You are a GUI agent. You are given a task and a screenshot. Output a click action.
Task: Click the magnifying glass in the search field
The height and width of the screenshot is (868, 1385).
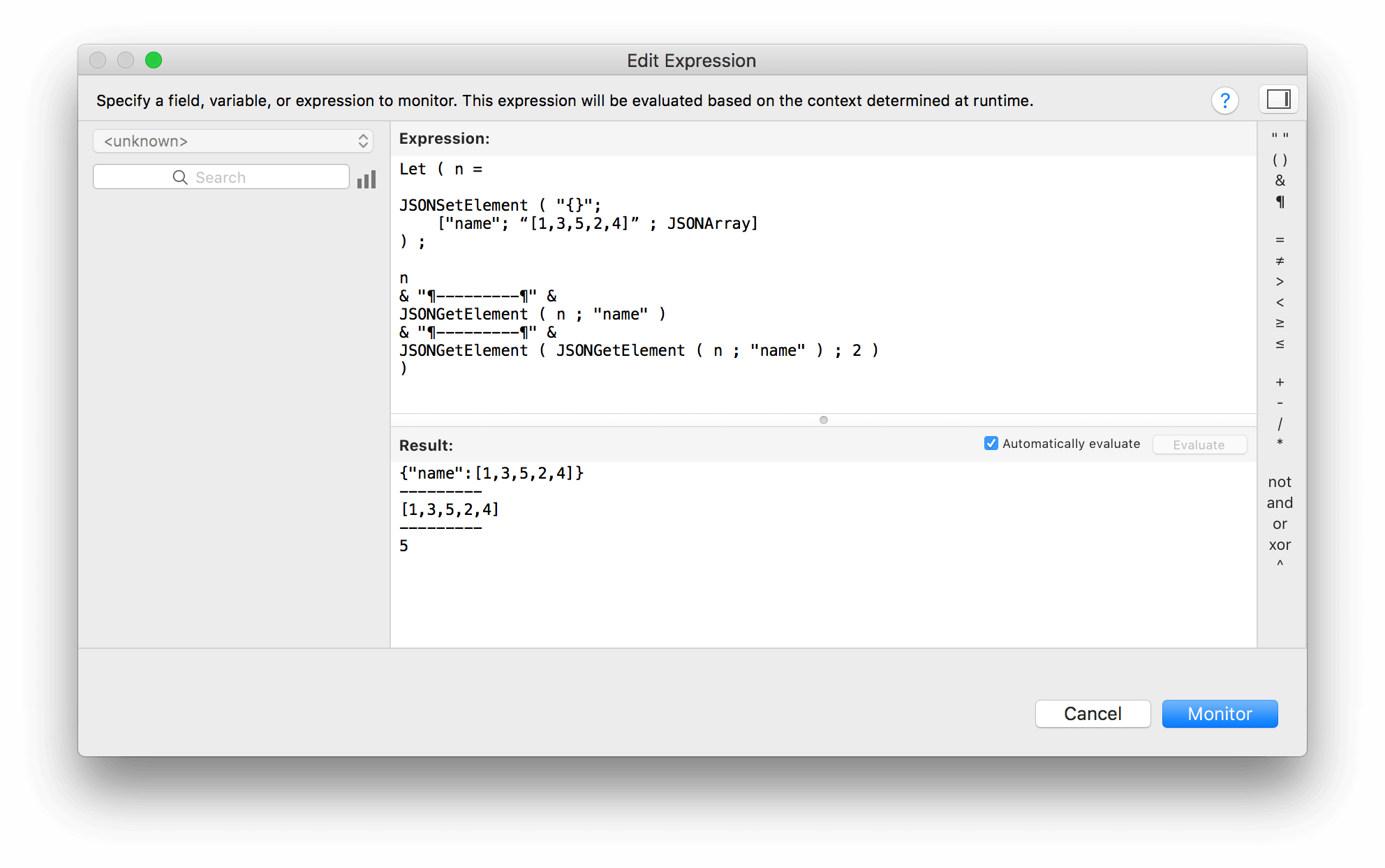tap(180, 177)
